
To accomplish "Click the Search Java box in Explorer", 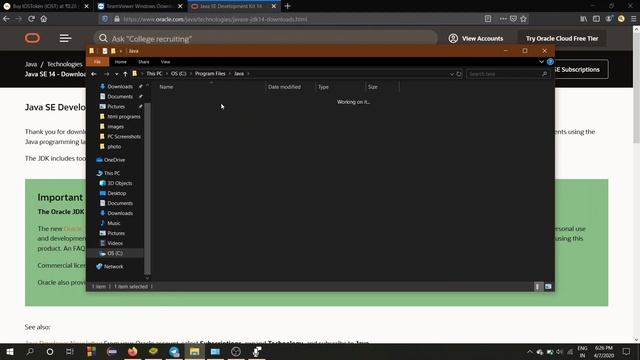I will [507, 74].
